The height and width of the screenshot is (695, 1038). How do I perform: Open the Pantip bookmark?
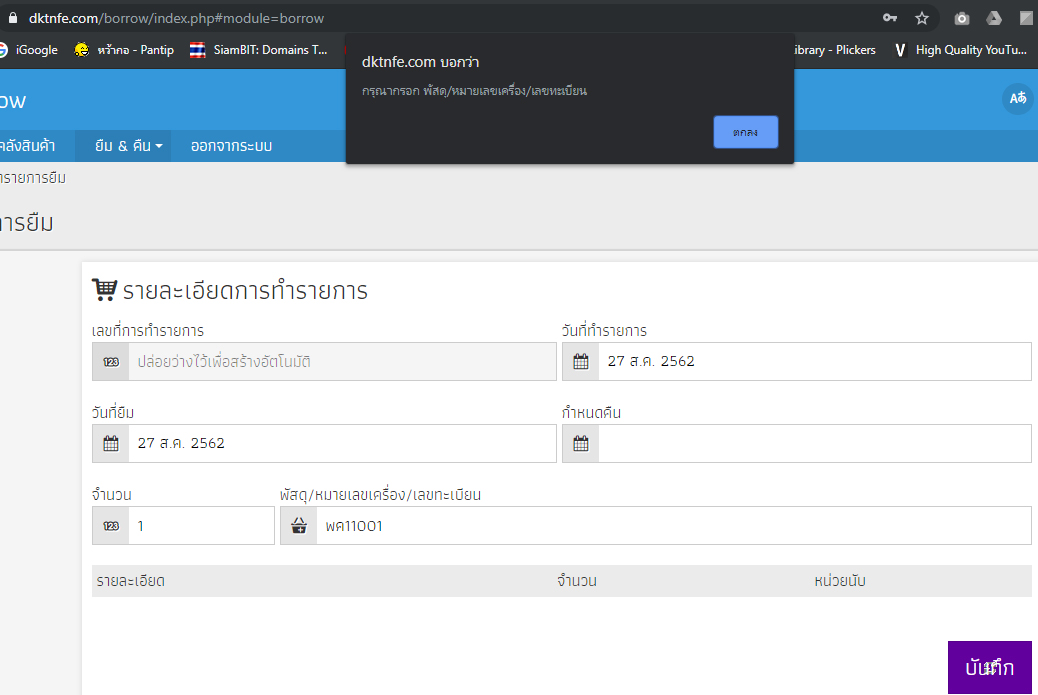tap(124, 50)
